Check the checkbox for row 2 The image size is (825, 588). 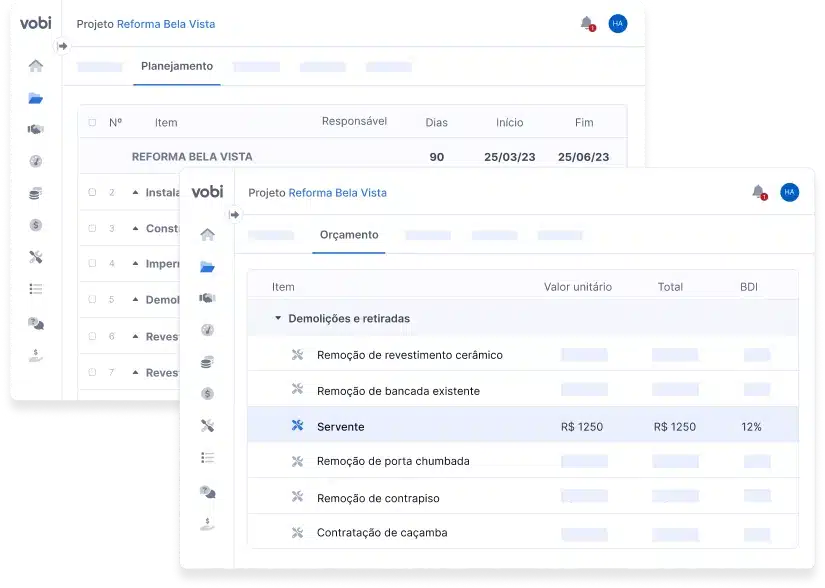point(92,192)
